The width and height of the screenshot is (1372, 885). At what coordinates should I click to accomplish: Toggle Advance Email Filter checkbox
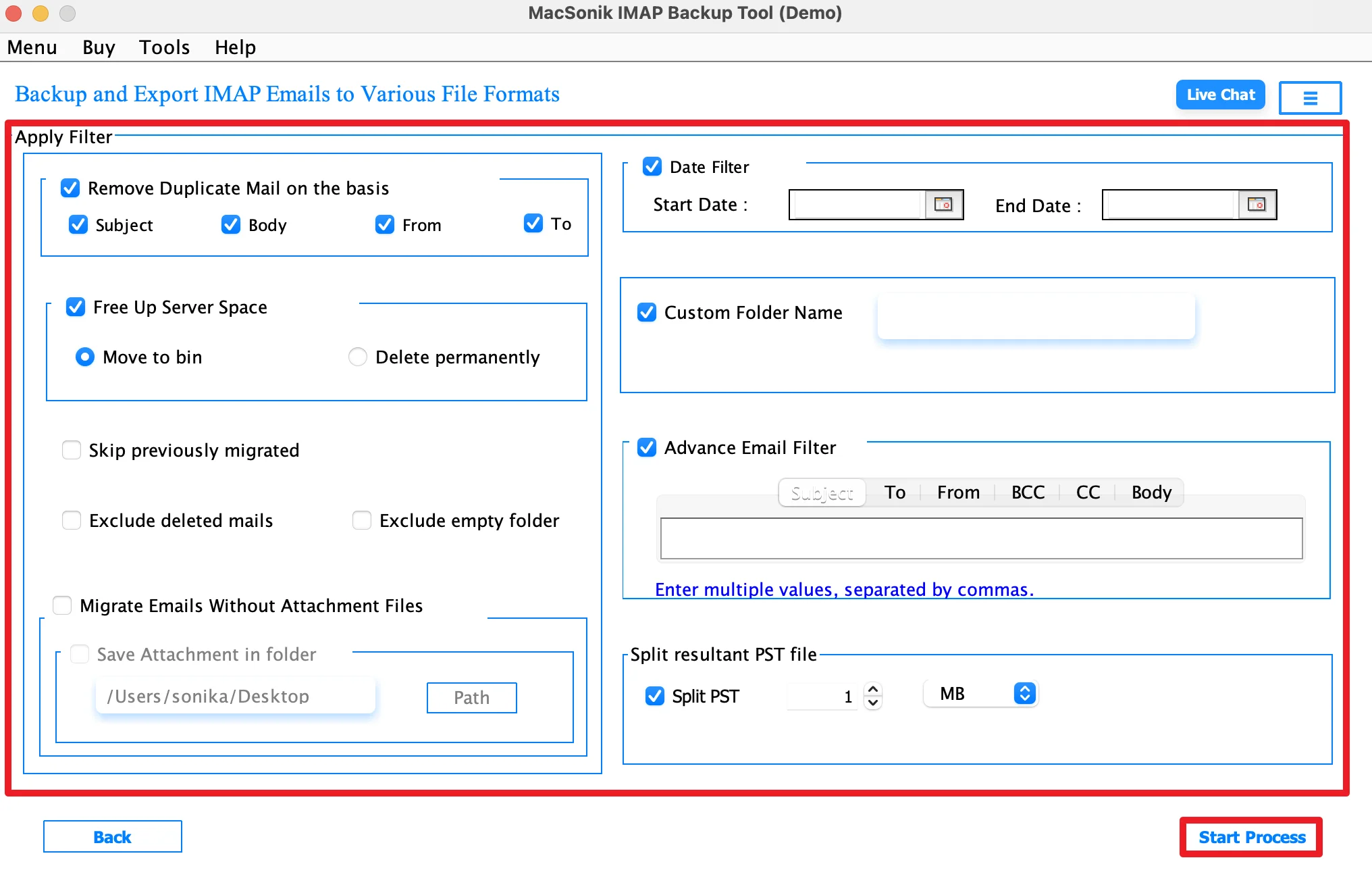point(647,447)
